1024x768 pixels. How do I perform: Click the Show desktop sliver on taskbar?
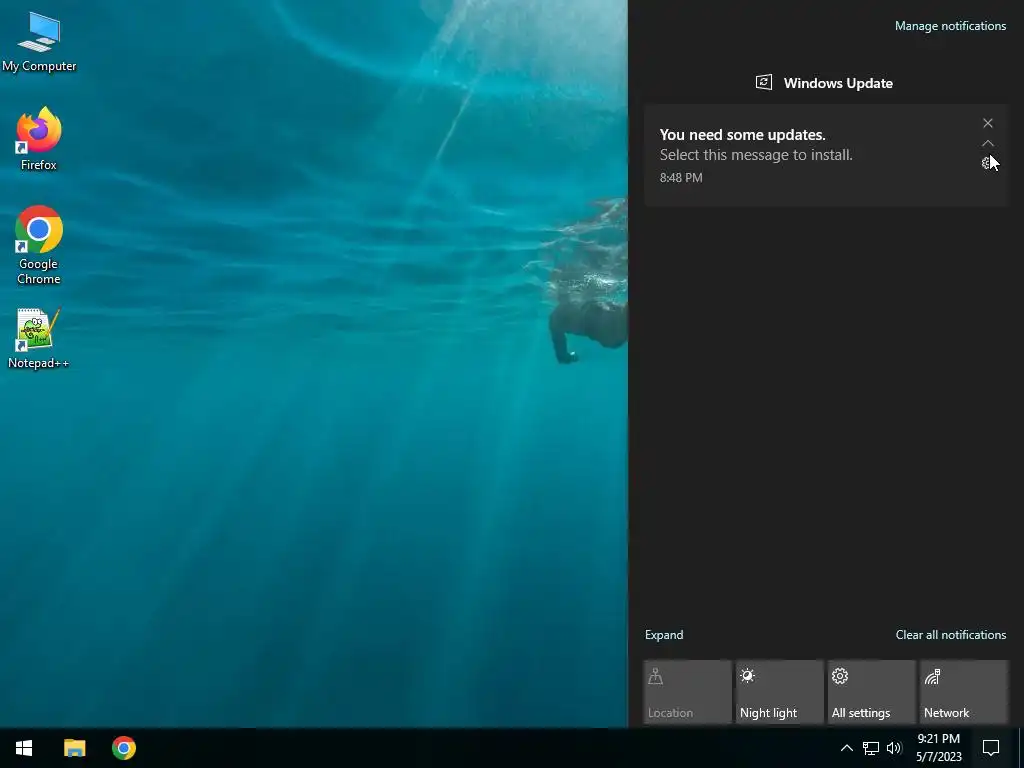tap(1021, 748)
